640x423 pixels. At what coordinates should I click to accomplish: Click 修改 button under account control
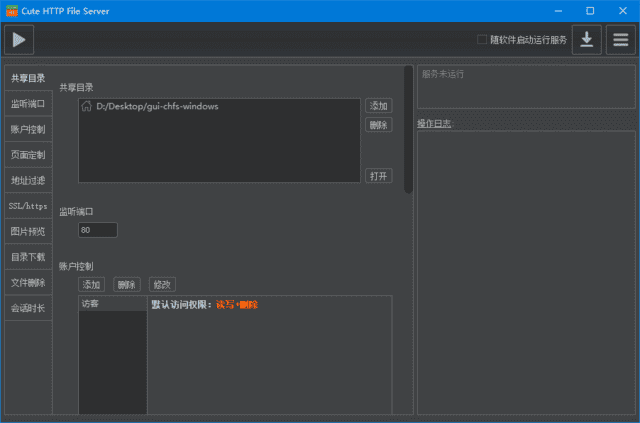(161, 284)
